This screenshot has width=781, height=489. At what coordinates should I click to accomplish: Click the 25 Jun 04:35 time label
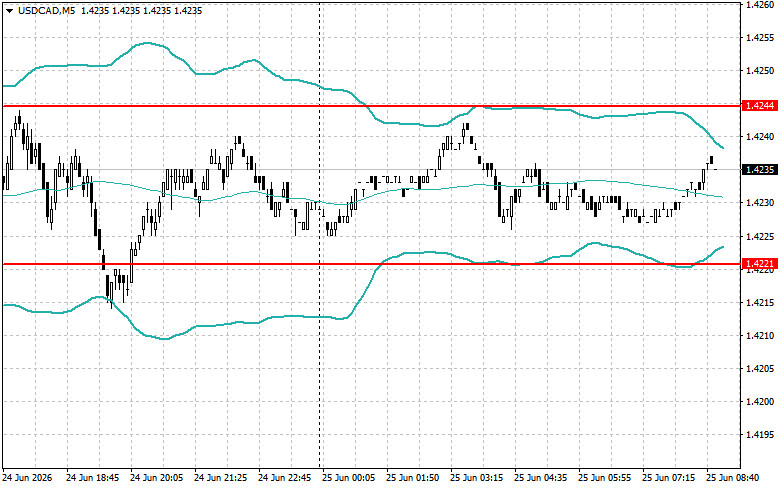(x=540, y=478)
